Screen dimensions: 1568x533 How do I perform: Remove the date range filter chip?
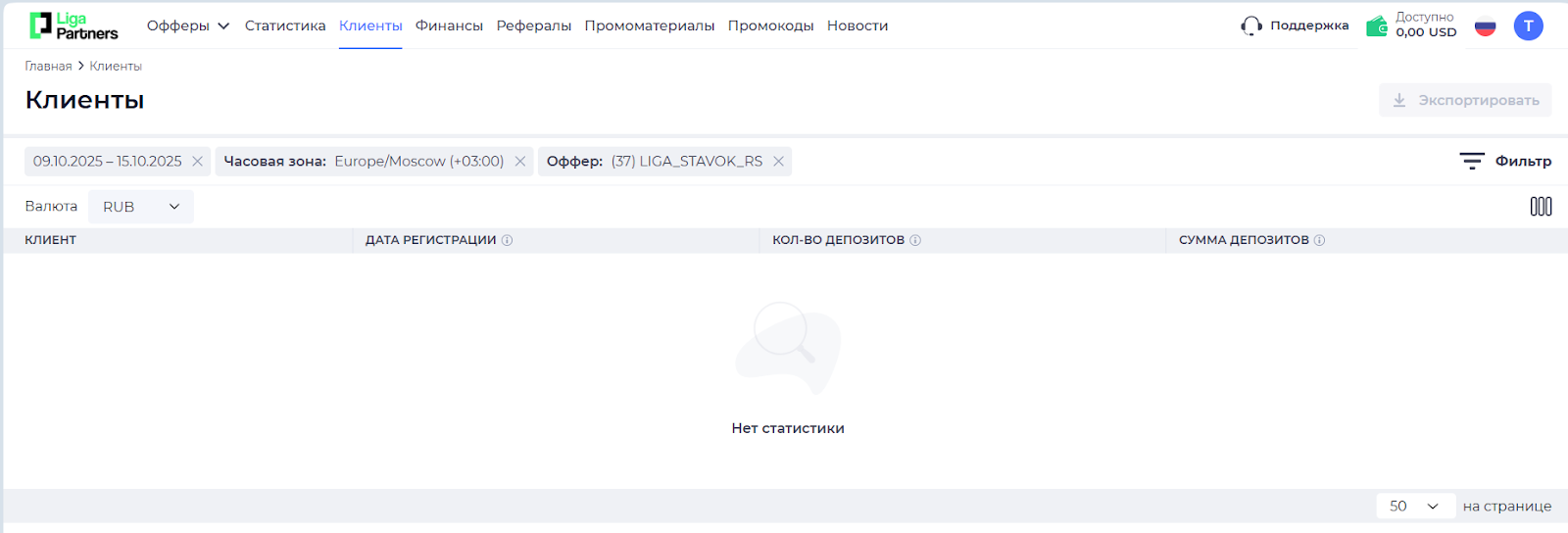click(197, 162)
